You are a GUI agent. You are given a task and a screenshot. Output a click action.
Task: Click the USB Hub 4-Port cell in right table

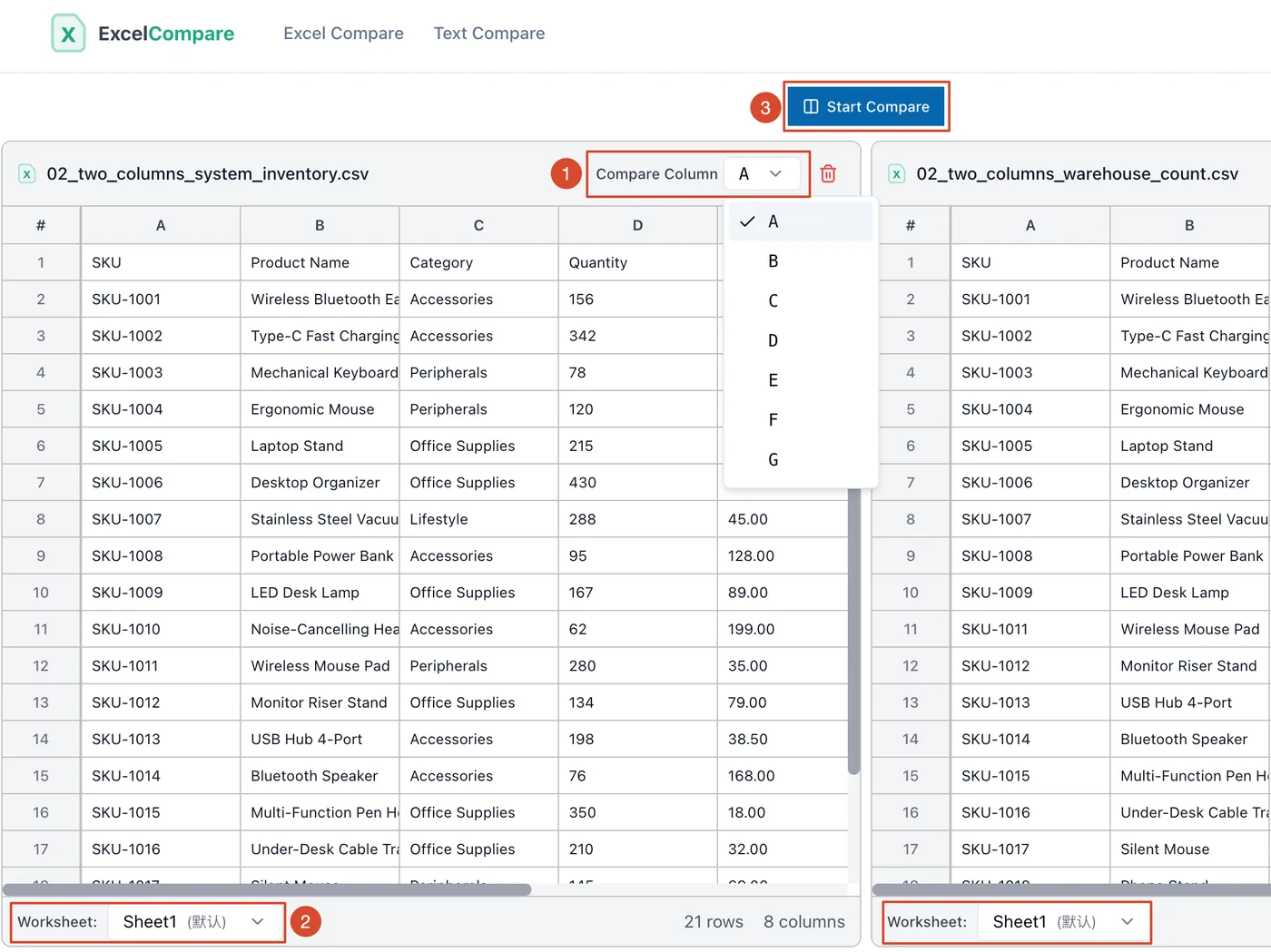[x=1189, y=702]
